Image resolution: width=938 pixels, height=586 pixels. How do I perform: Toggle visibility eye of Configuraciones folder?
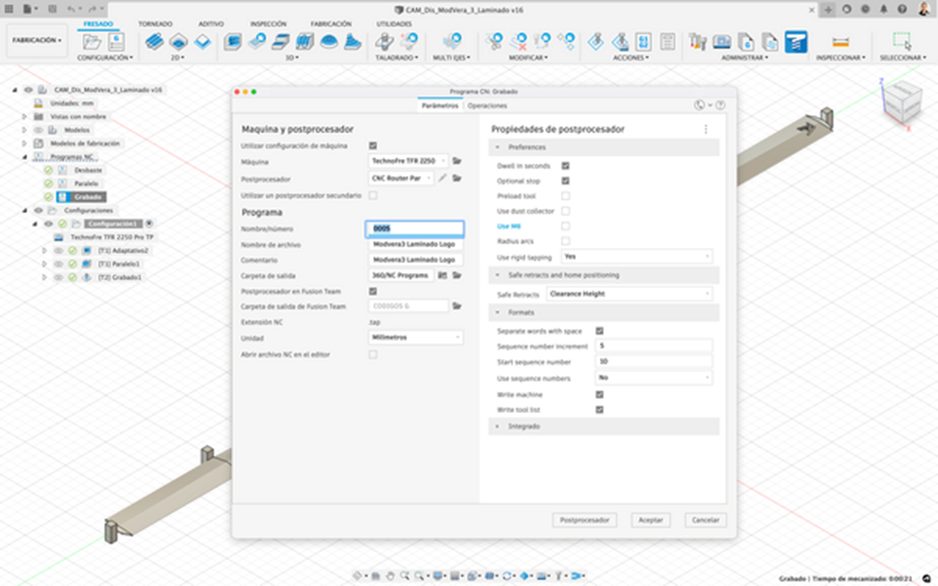click(38, 210)
